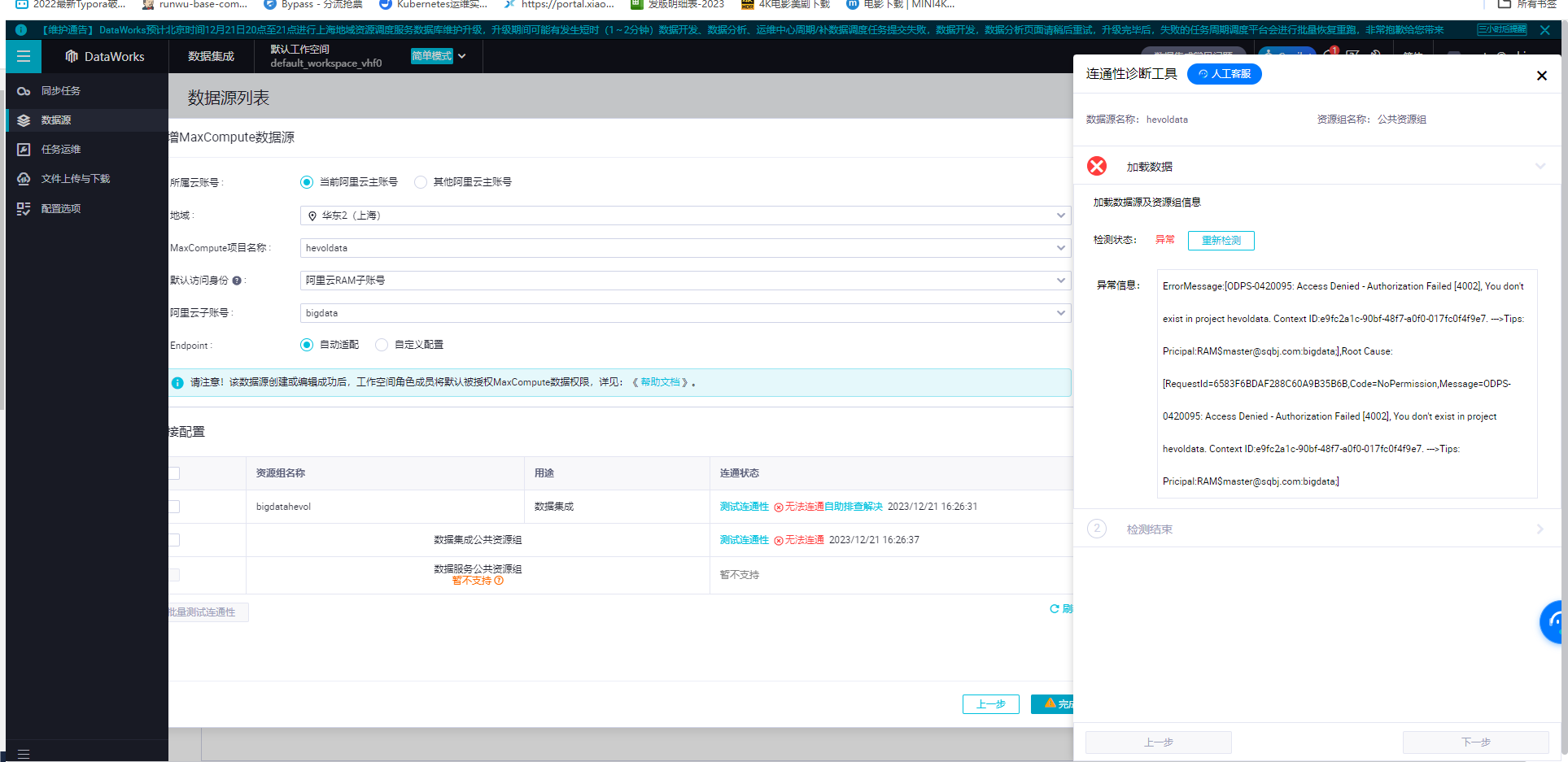Open 同步任务 in the sidebar
1568x762 pixels.
point(61,91)
